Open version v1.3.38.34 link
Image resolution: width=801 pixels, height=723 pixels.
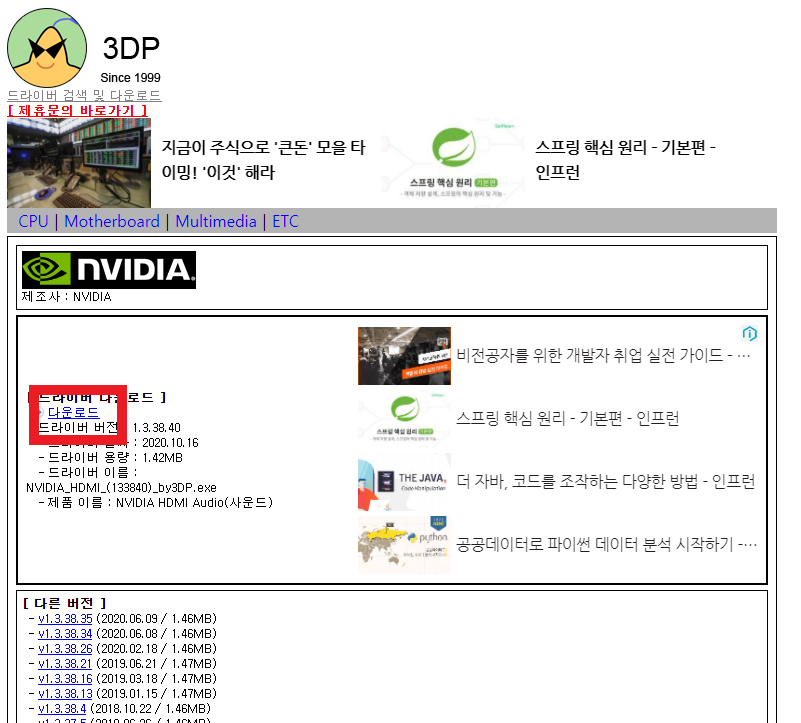tap(65, 634)
